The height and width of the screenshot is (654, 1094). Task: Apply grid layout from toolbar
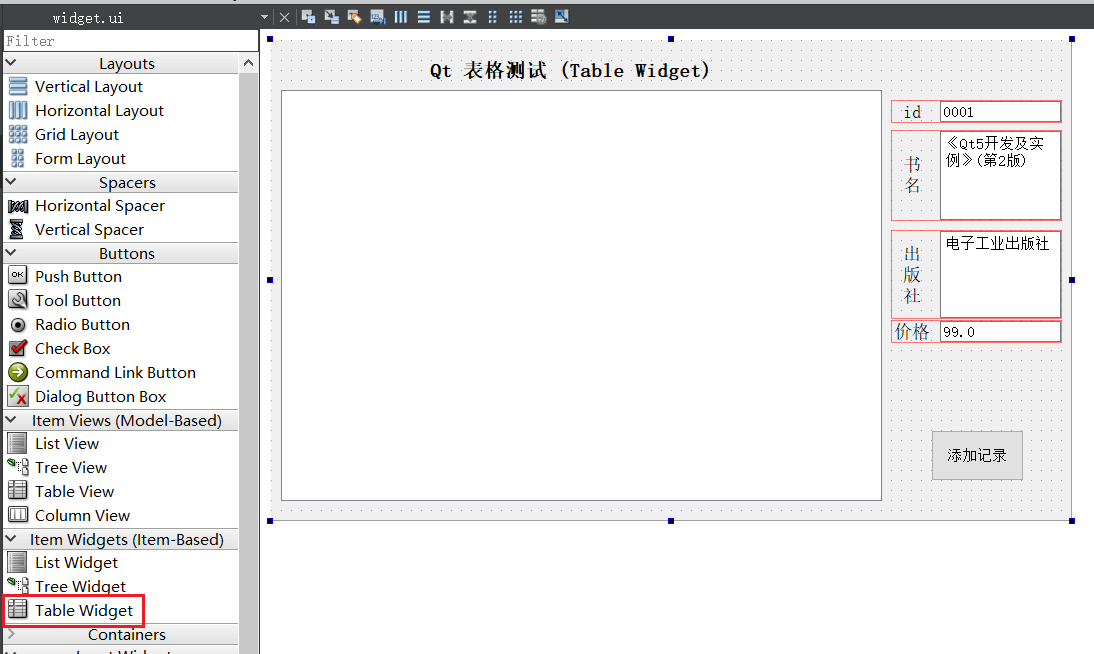tap(516, 17)
